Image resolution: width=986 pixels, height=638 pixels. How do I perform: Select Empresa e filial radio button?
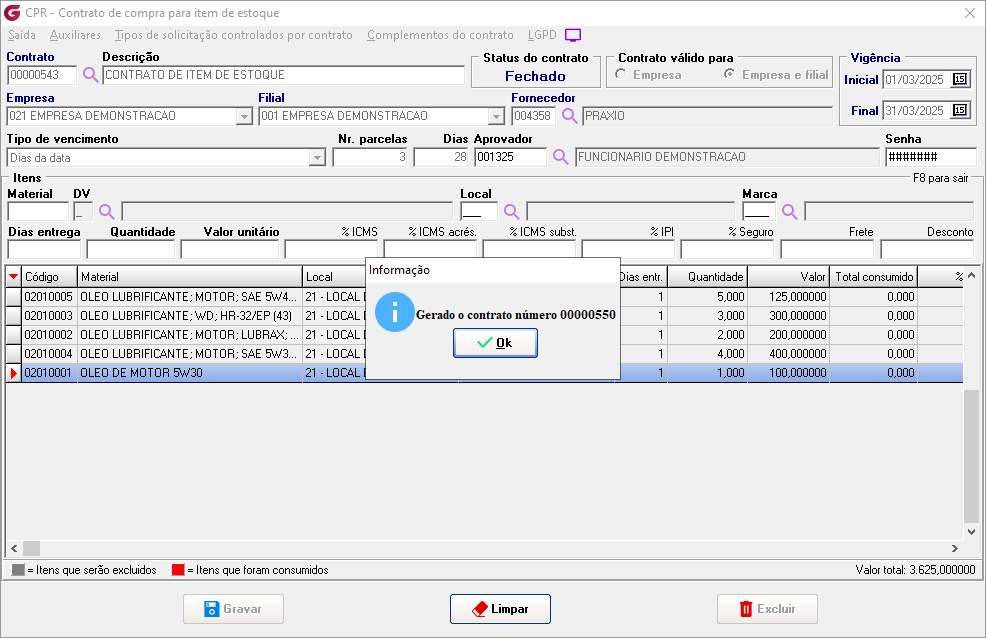729,74
